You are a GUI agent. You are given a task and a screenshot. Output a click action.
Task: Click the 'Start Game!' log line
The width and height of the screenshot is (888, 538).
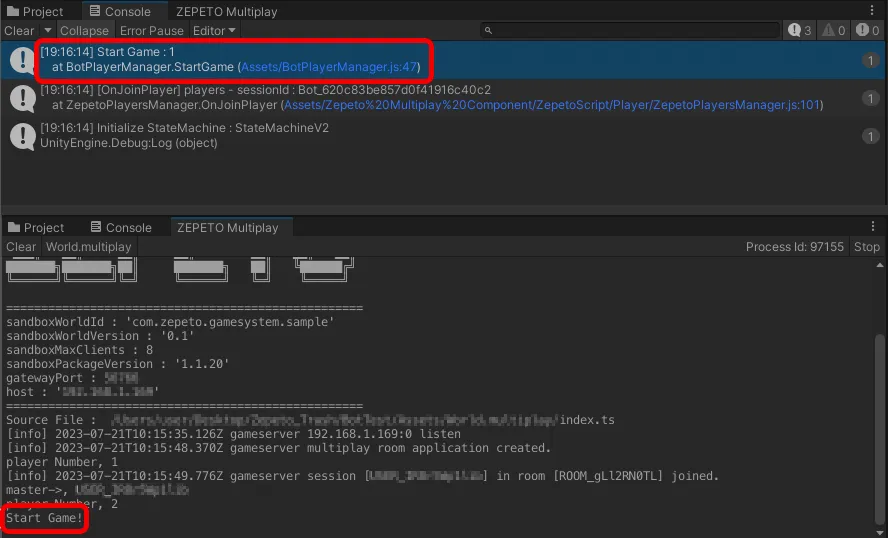coord(44,518)
